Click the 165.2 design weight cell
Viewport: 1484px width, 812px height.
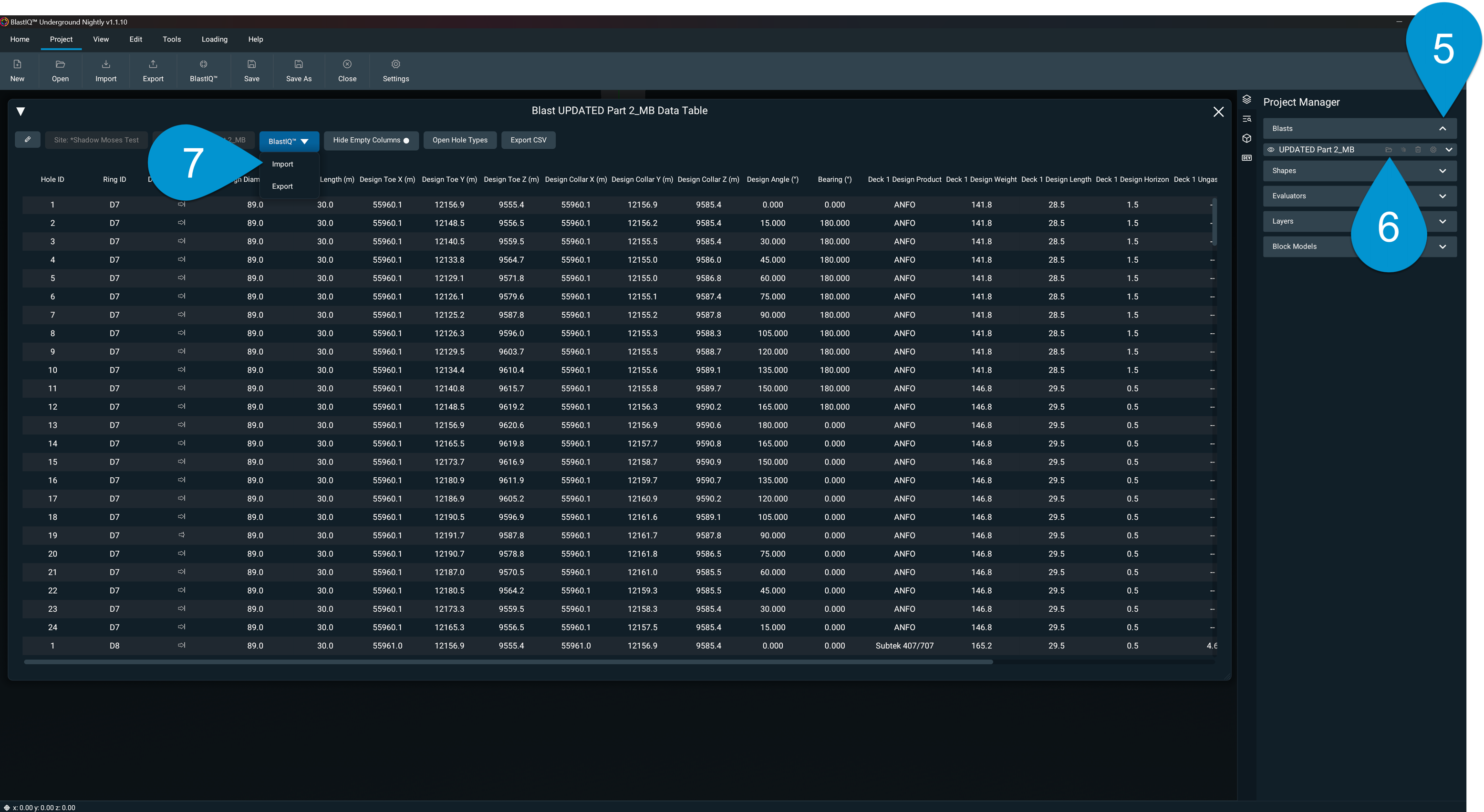click(x=981, y=646)
